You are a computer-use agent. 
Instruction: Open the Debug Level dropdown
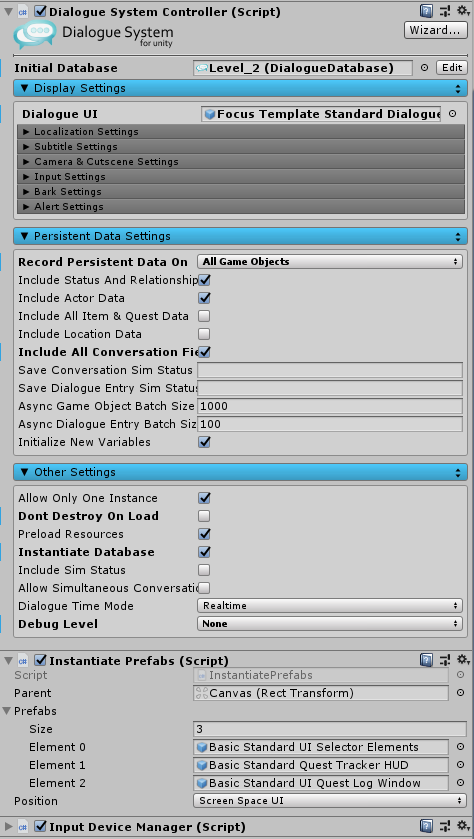330,624
